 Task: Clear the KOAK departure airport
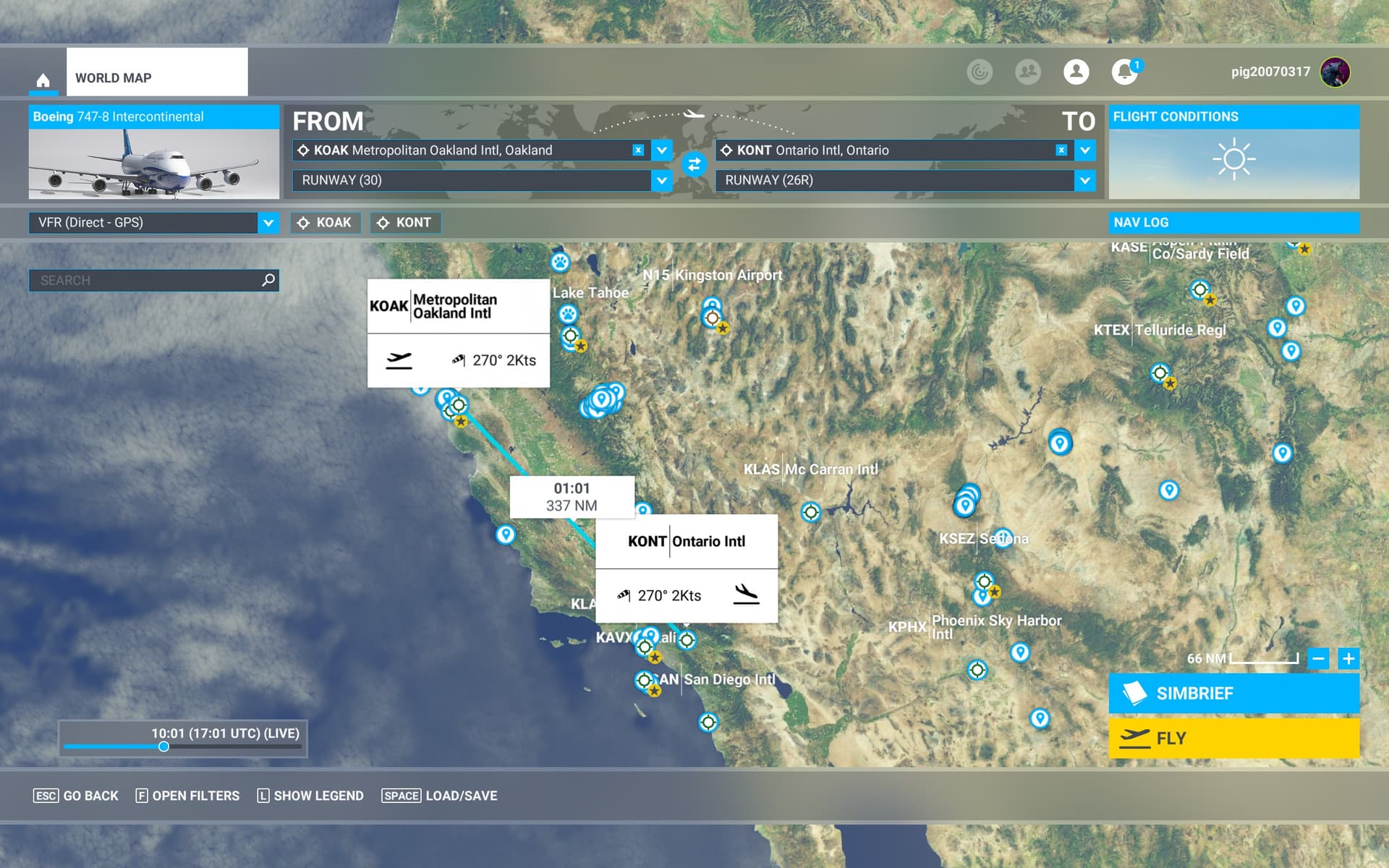[x=638, y=150]
